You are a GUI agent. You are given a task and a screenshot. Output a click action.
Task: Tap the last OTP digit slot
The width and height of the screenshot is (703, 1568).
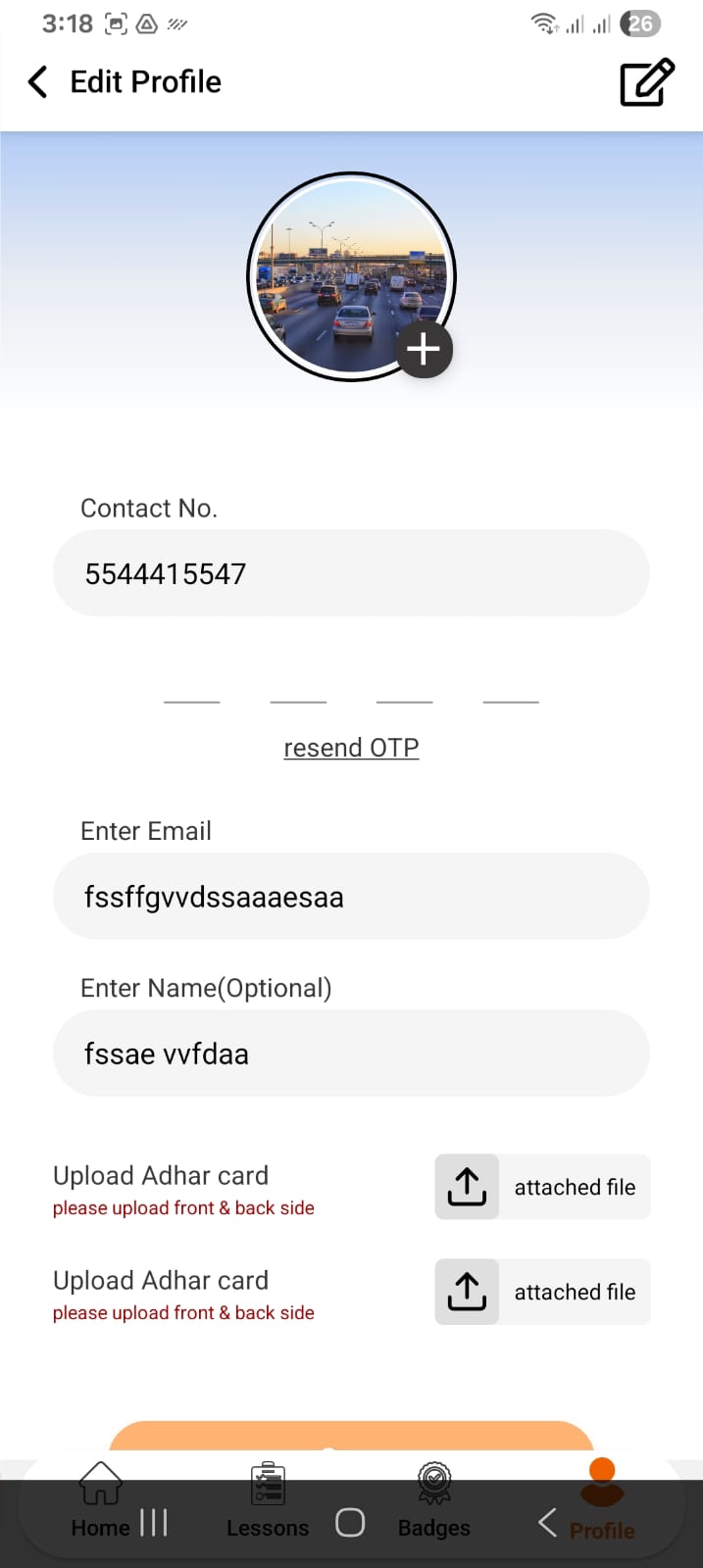[511, 688]
